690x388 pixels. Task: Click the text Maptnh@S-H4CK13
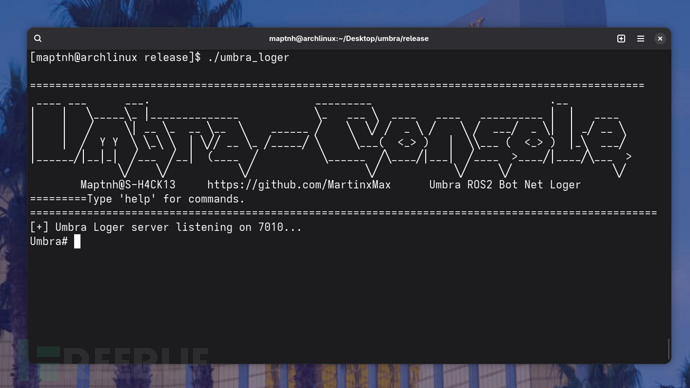coord(128,185)
